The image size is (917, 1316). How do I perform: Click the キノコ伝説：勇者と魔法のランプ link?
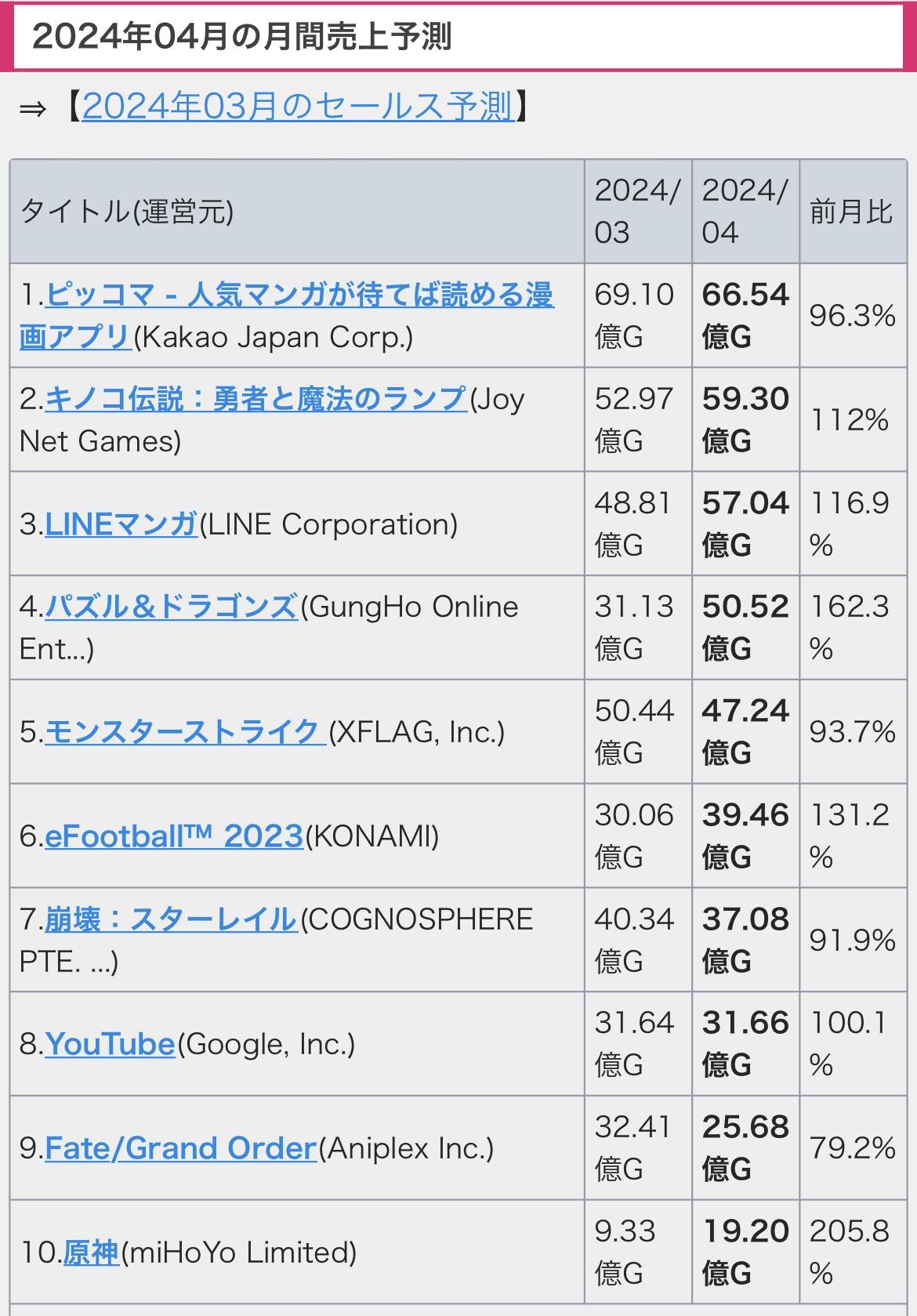[256, 399]
